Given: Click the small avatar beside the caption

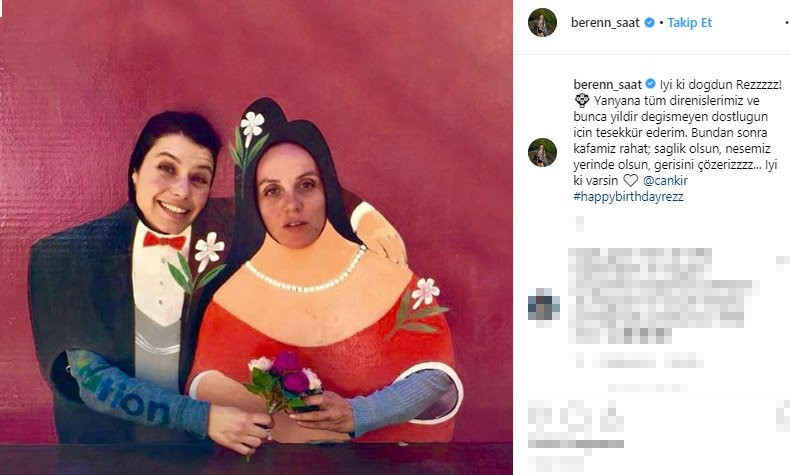Looking at the screenshot, I should coord(542,152).
